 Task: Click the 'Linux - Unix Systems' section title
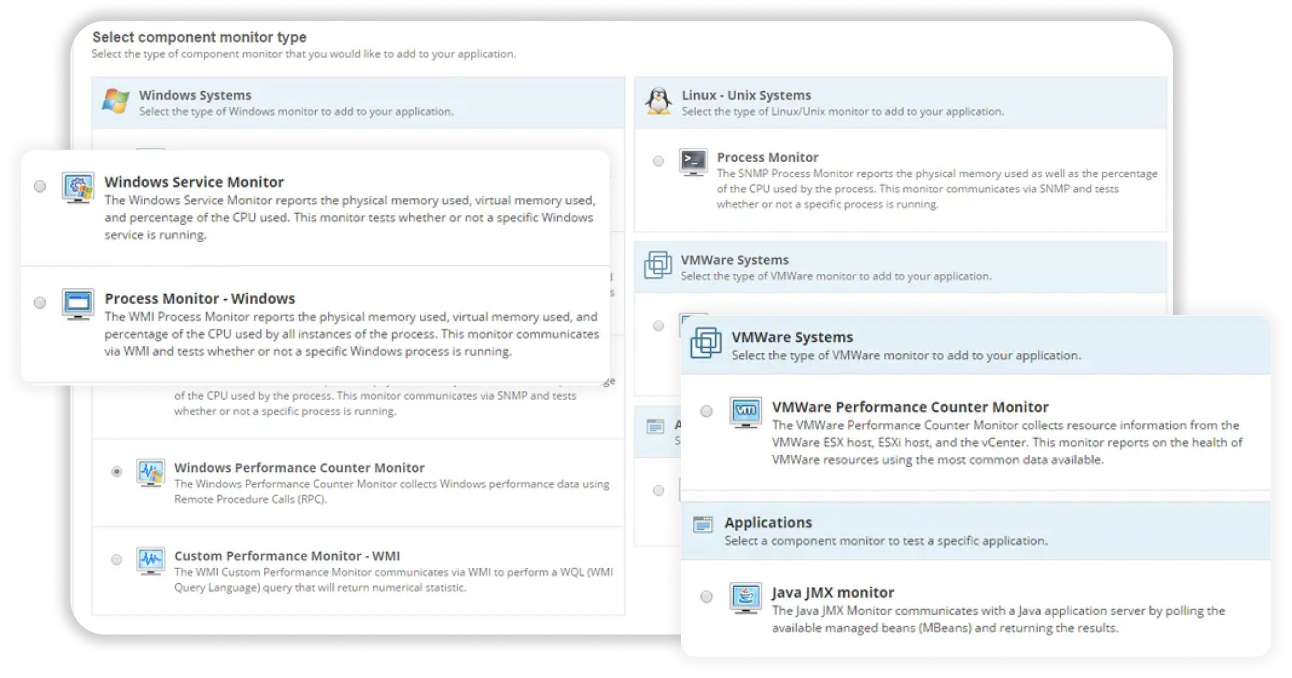(x=746, y=95)
